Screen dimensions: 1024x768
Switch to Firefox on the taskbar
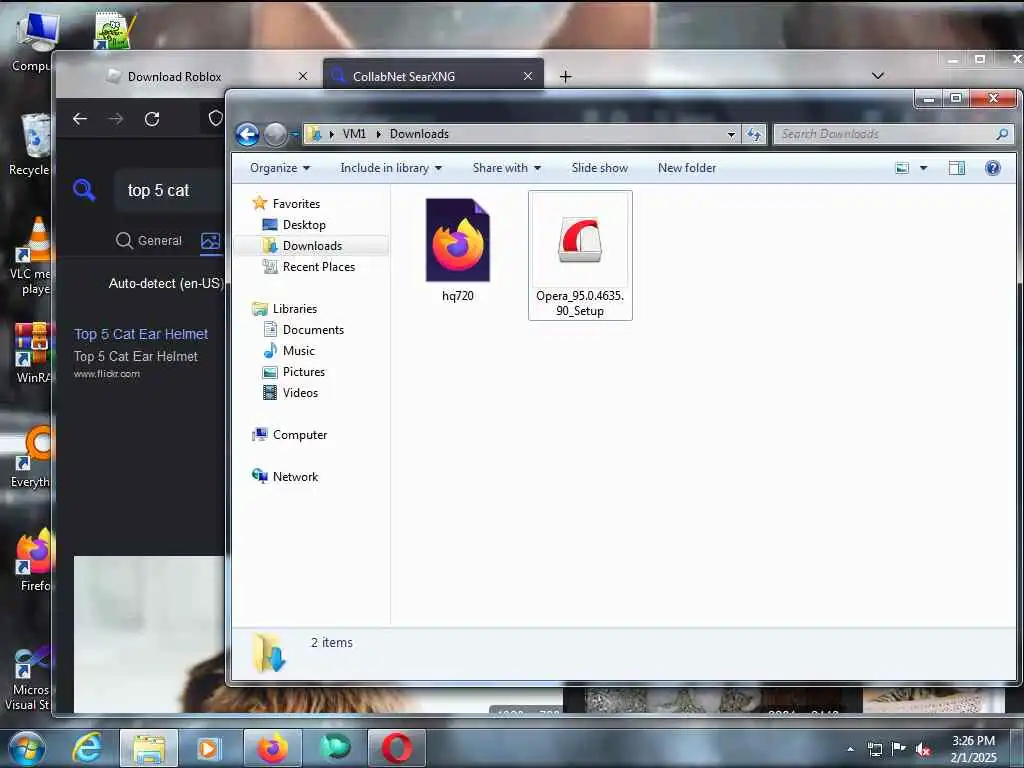pos(273,748)
